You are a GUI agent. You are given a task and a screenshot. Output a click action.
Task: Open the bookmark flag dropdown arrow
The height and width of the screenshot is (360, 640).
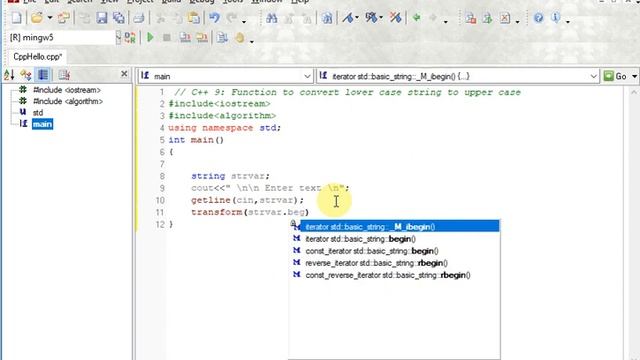[357, 18]
